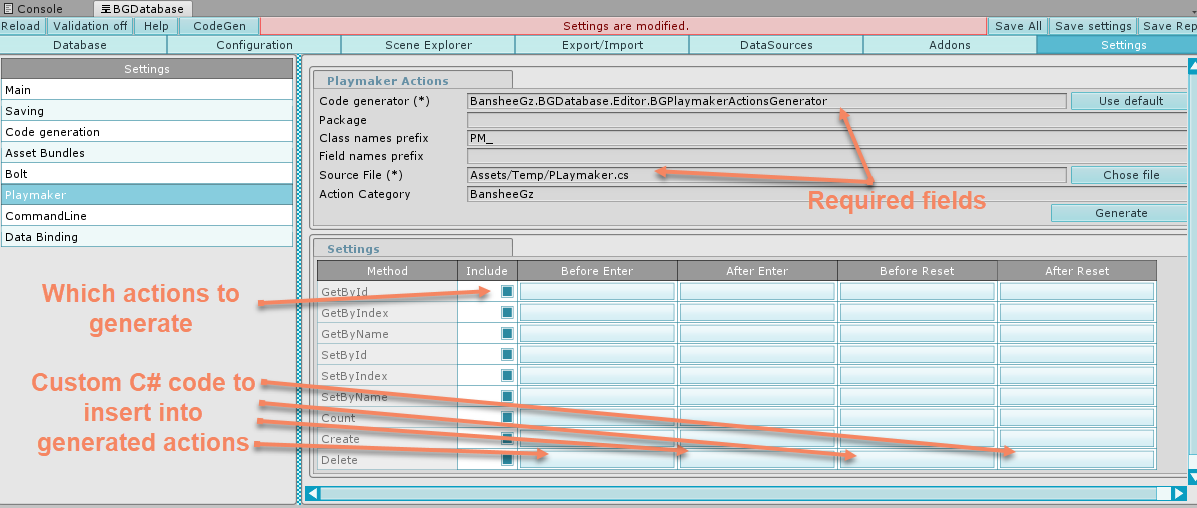Select Saving in settings list
The width and height of the screenshot is (1197, 508).
[147, 111]
